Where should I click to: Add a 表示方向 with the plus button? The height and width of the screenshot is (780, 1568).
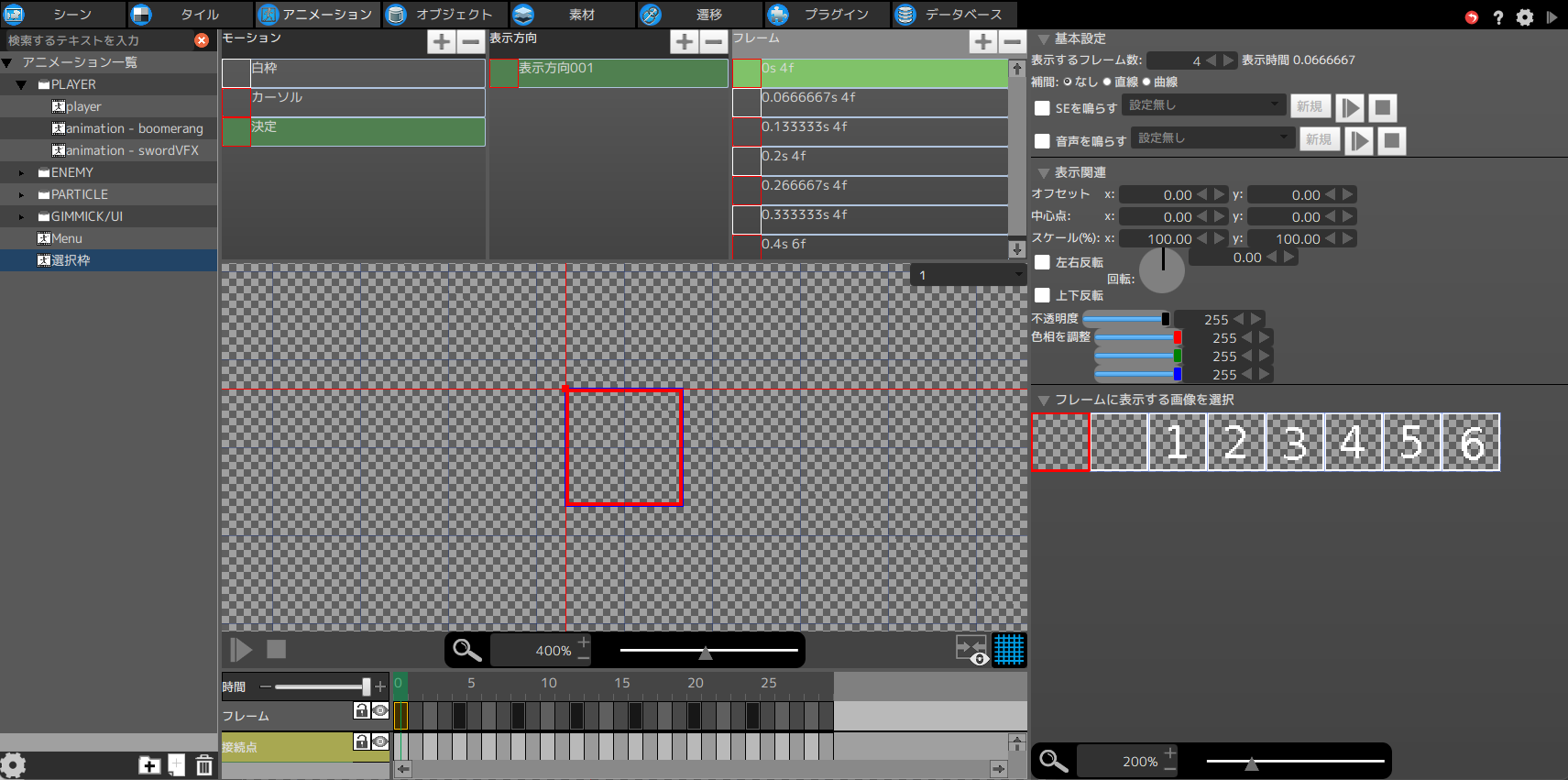pos(685,41)
